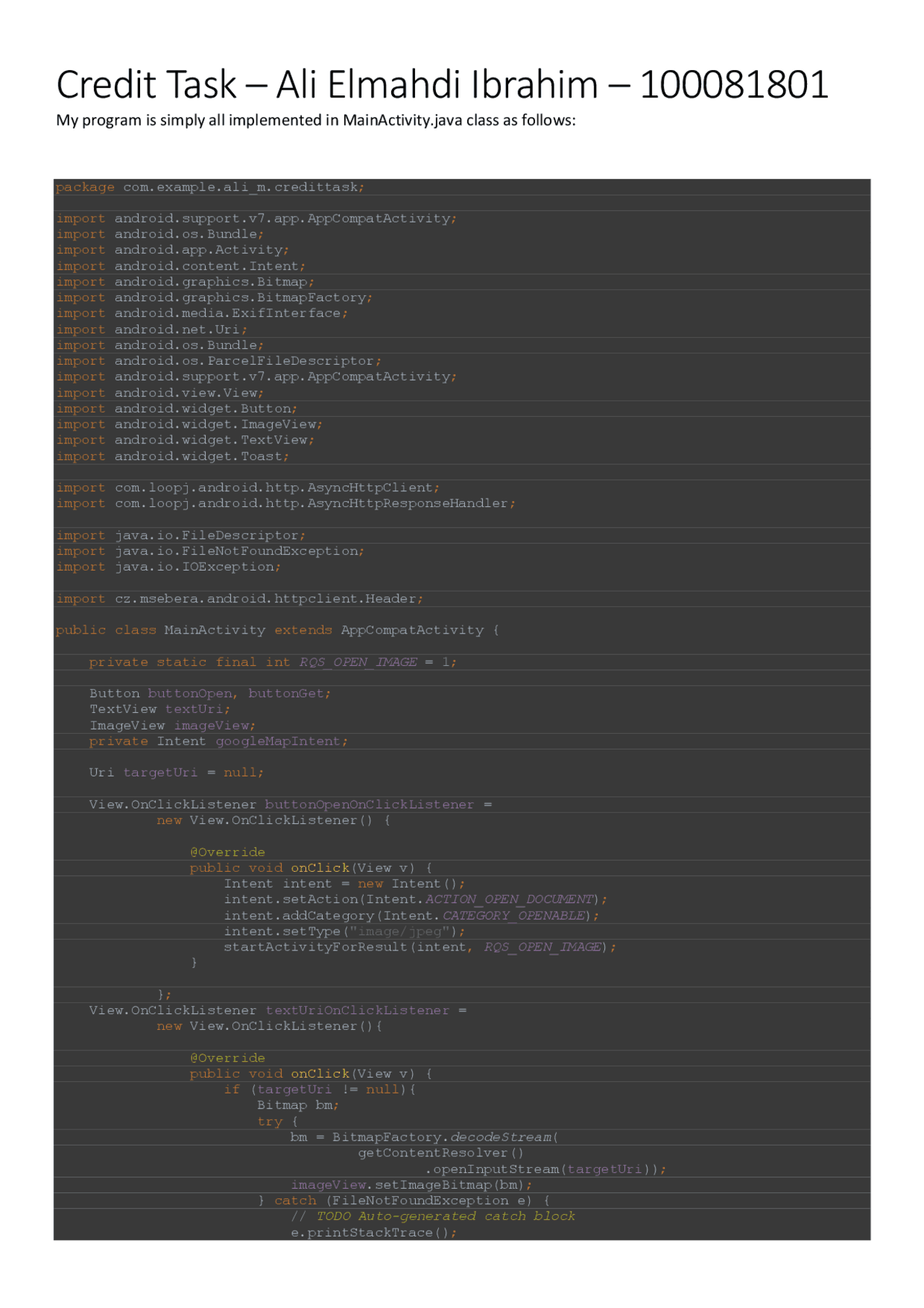Click the line "import java.io.FileNotFoundException;"
The width and height of the screenshot is (924, 1308).
210,551
